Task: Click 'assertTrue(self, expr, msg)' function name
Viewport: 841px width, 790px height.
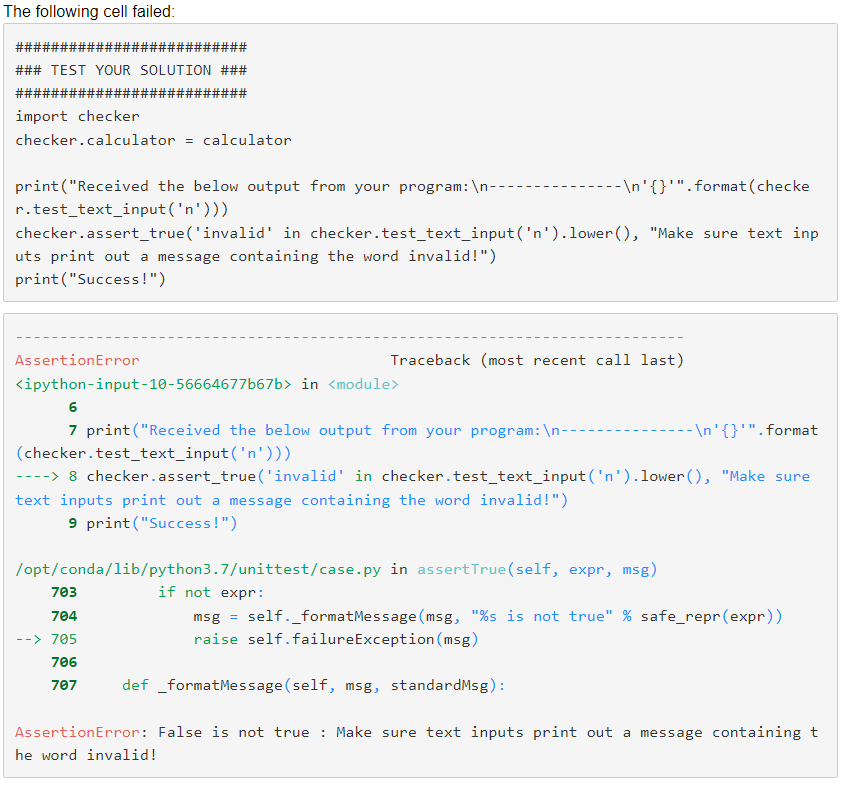Action: pos(537,570)
